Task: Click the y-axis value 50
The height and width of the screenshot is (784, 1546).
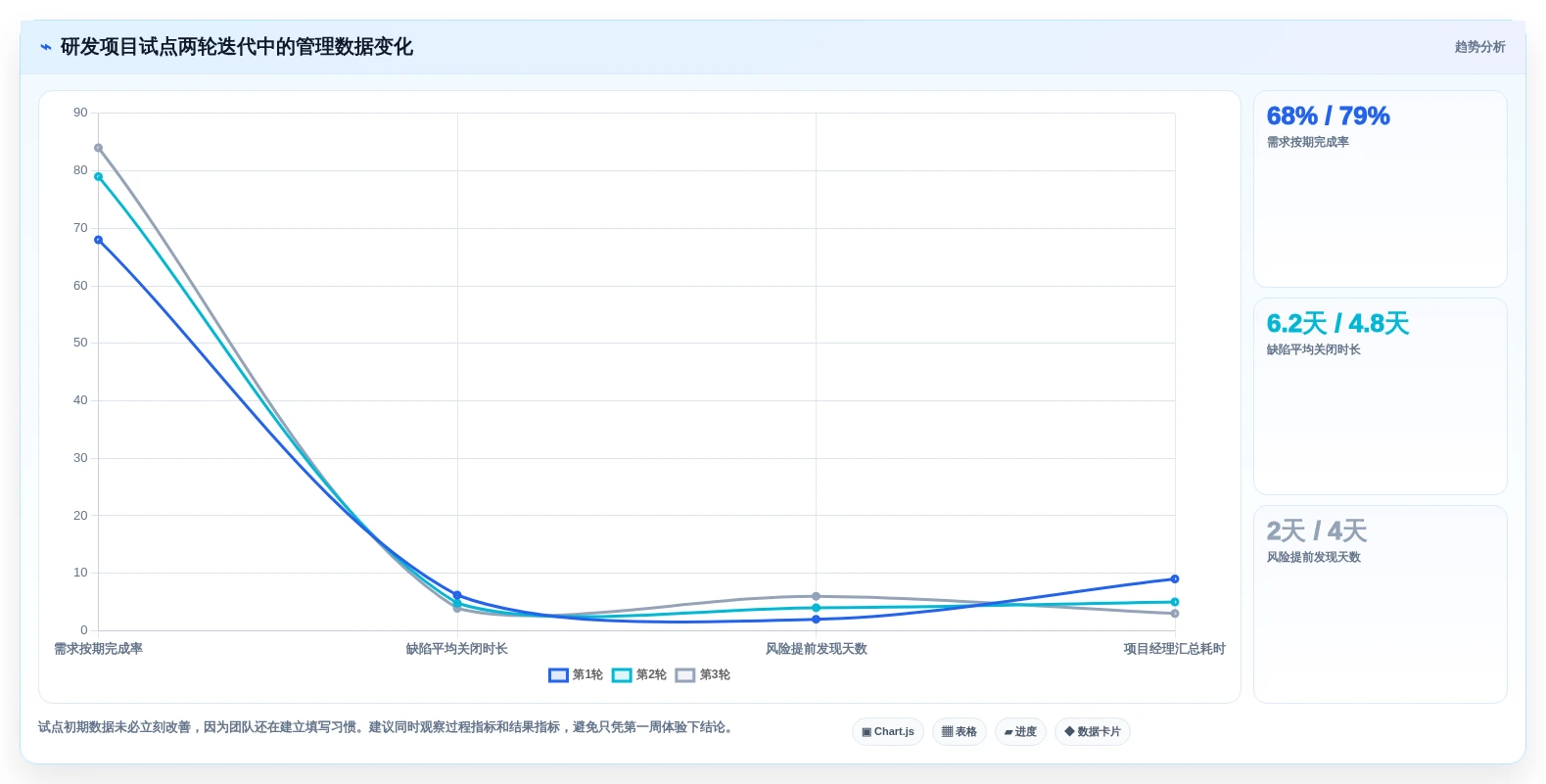Action: coord(80,343)
